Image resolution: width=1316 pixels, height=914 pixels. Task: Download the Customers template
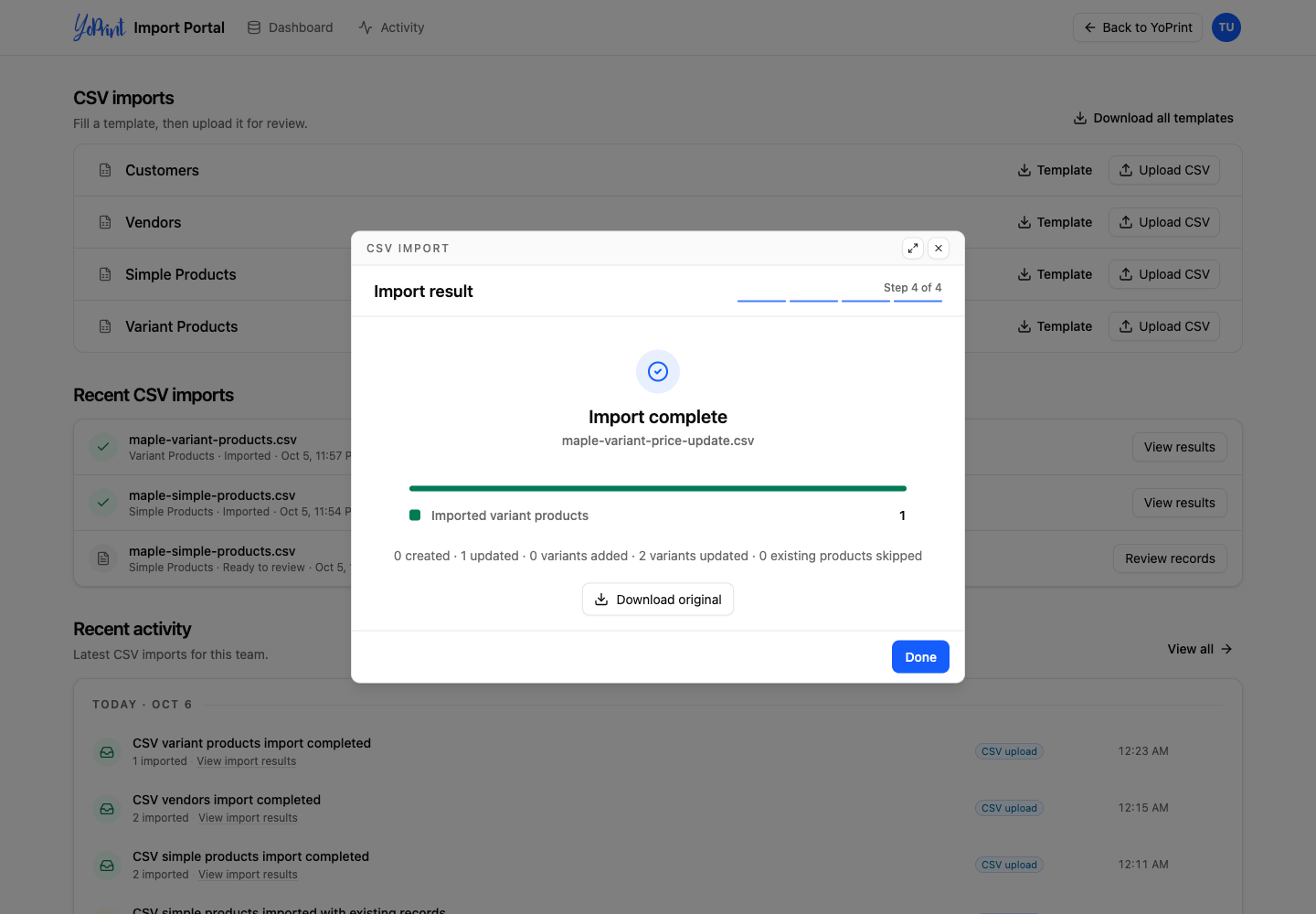coord(1055,170)
